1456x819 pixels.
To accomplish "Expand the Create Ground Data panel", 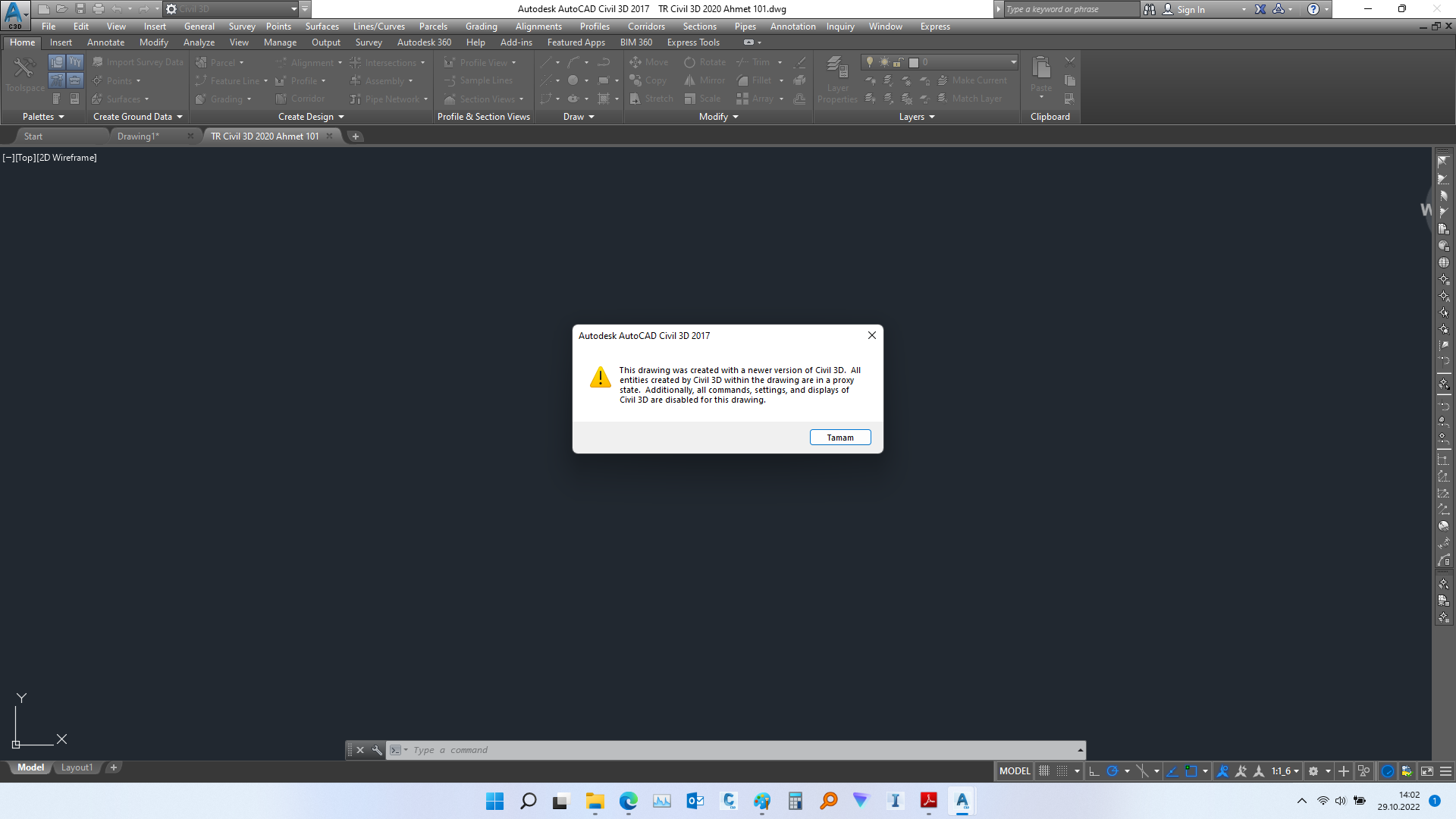I will (138, 117).
